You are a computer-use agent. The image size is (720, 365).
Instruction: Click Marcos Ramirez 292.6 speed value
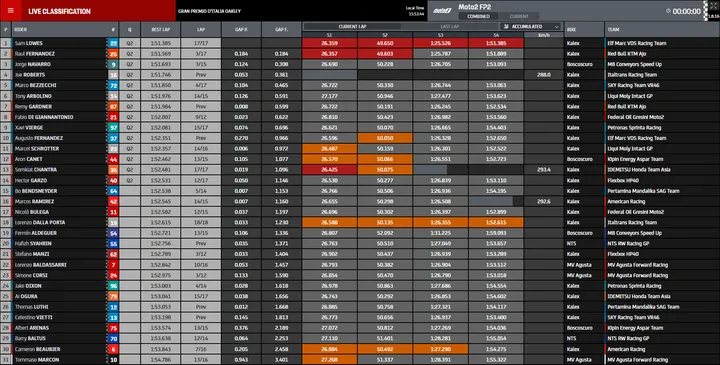pos(544,202)
